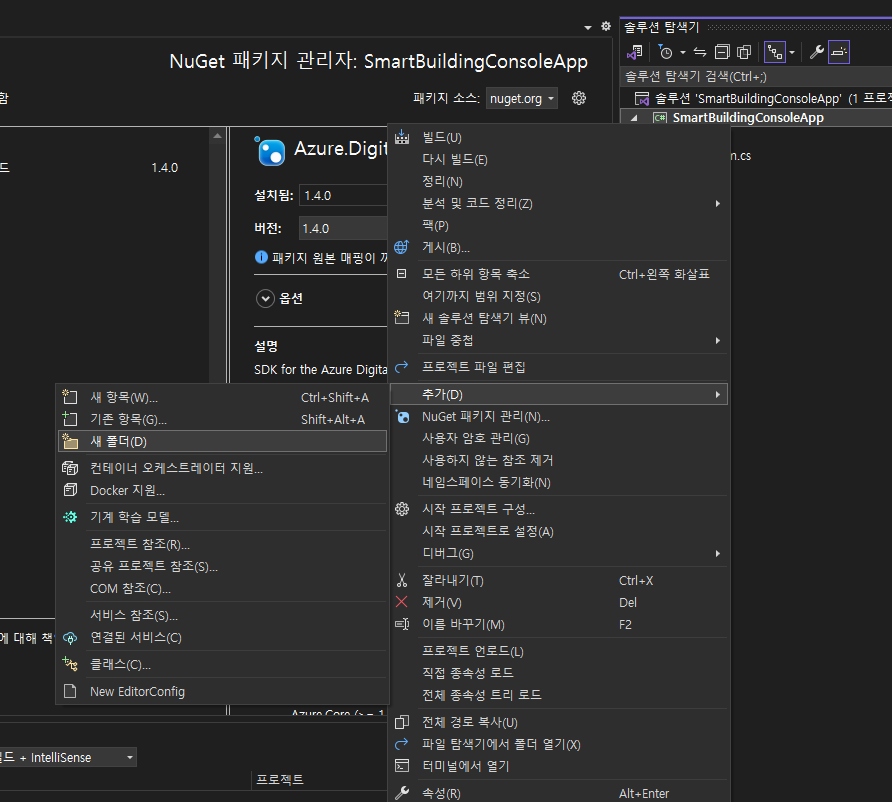Click the Docker 지원... icon

point(70,490)
